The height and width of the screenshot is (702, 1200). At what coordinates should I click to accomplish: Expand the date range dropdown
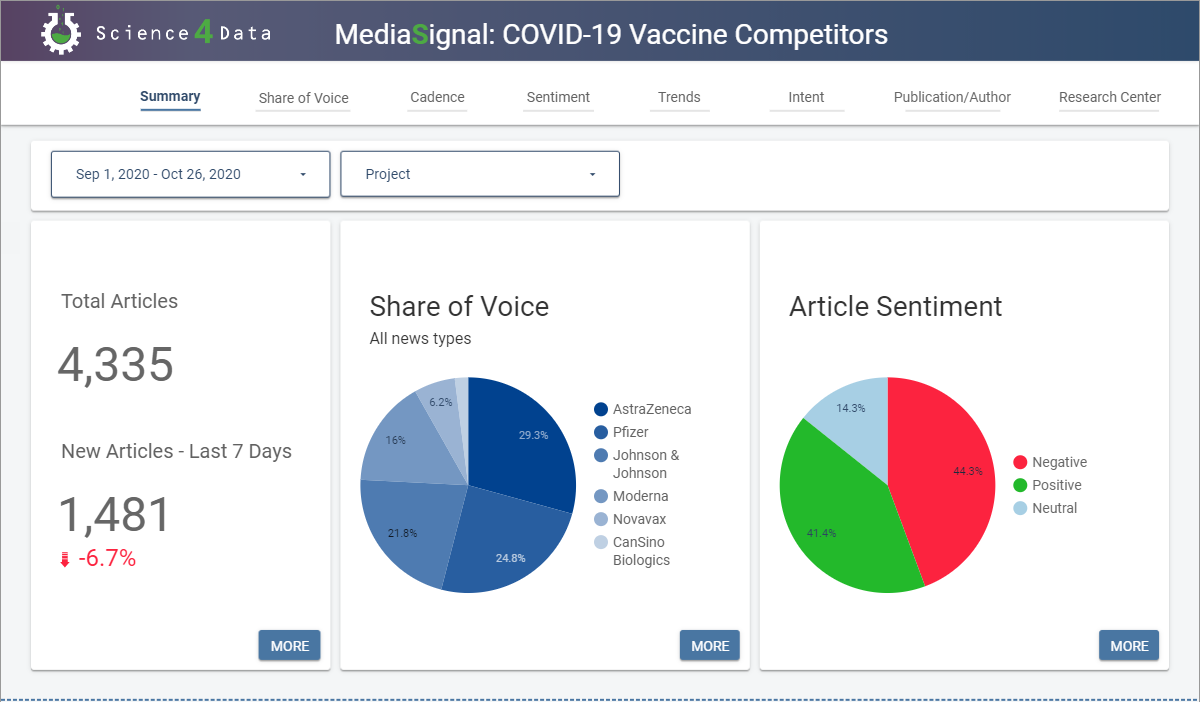tap(190, 174)
